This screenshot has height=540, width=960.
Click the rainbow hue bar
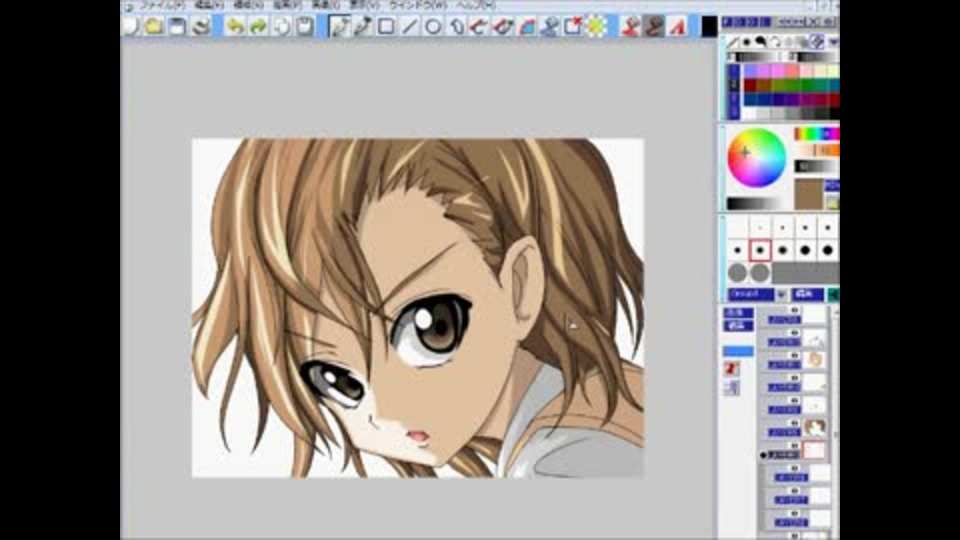click(x=817, y=133)
